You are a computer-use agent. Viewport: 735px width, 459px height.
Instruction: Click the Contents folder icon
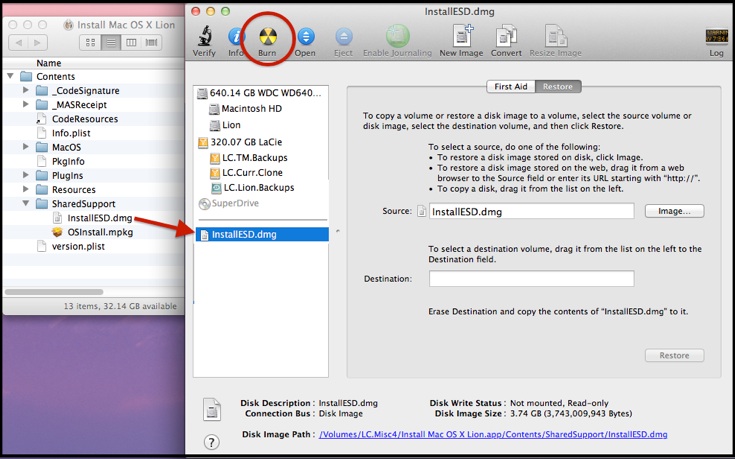pyautogui.click(x=26, y=76)
